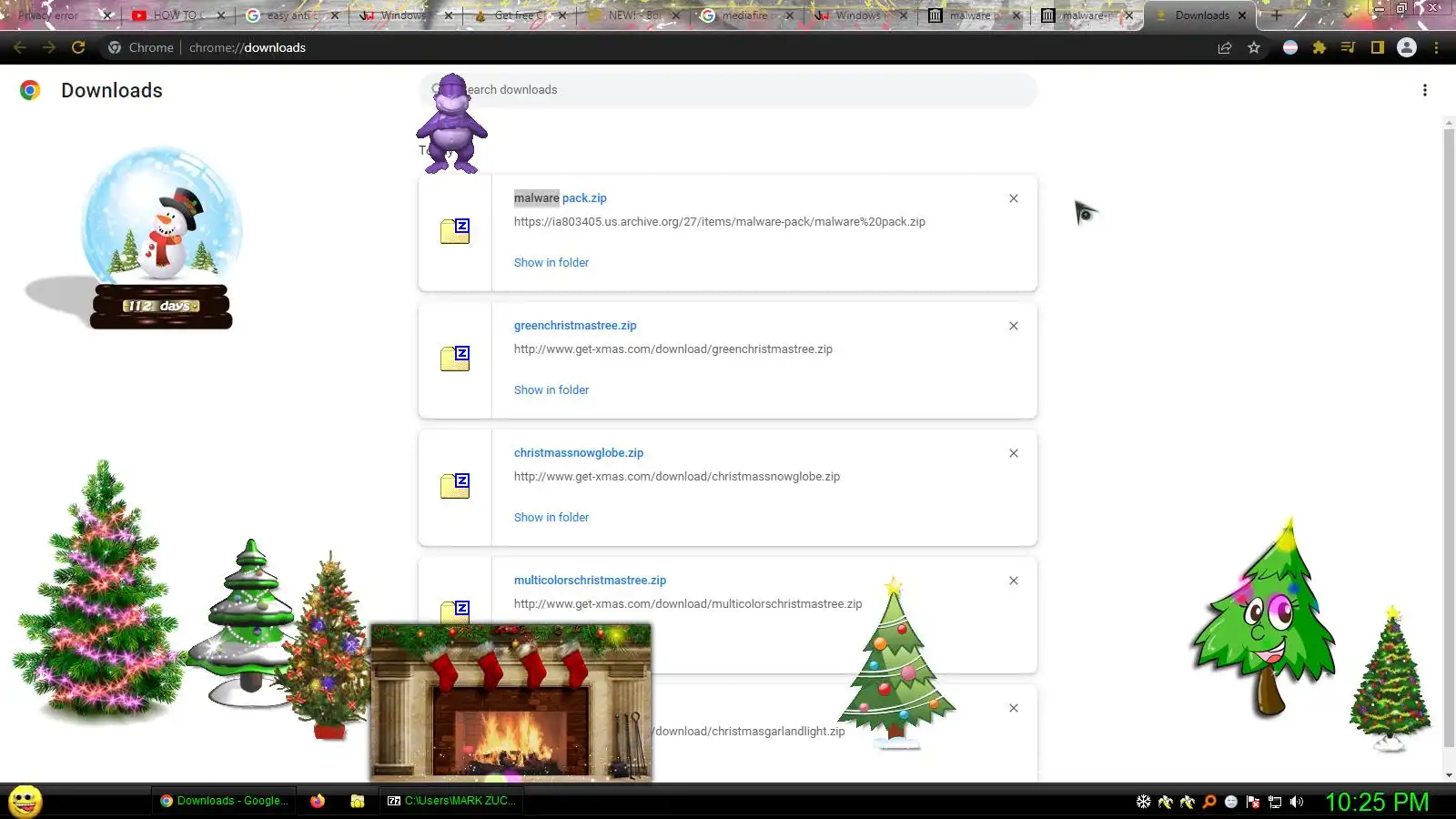
Task: Click the browser forward arrow
Action: tap(49, 47)
